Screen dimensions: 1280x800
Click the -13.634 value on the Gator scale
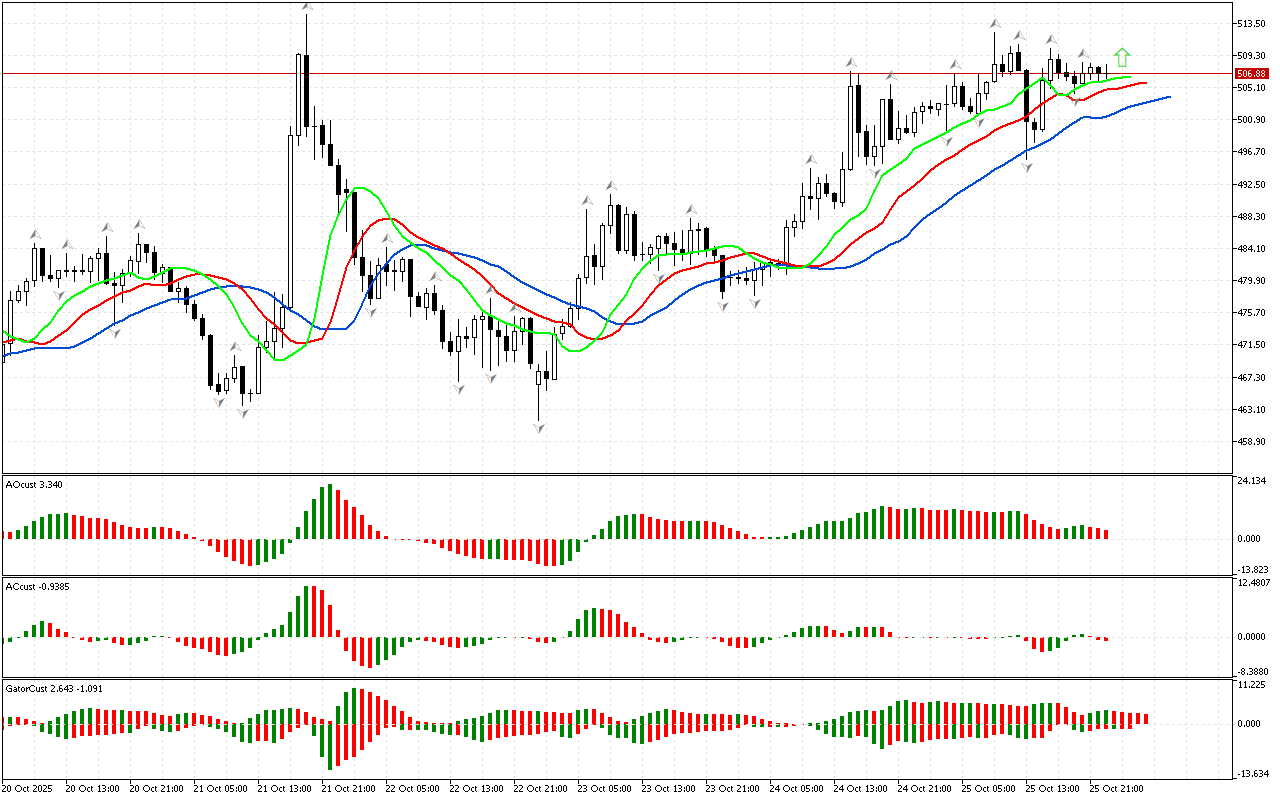[x=1252, y=772]
